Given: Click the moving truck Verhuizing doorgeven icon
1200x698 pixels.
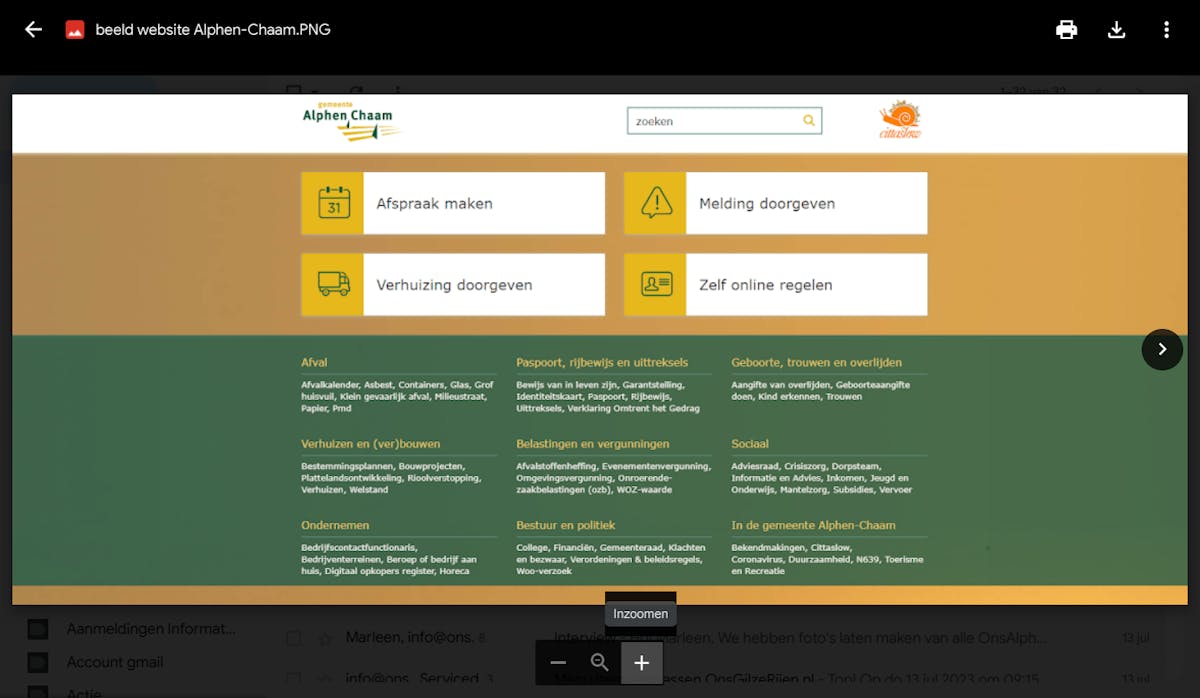Looking at the screenshot, I should (333, 284).
